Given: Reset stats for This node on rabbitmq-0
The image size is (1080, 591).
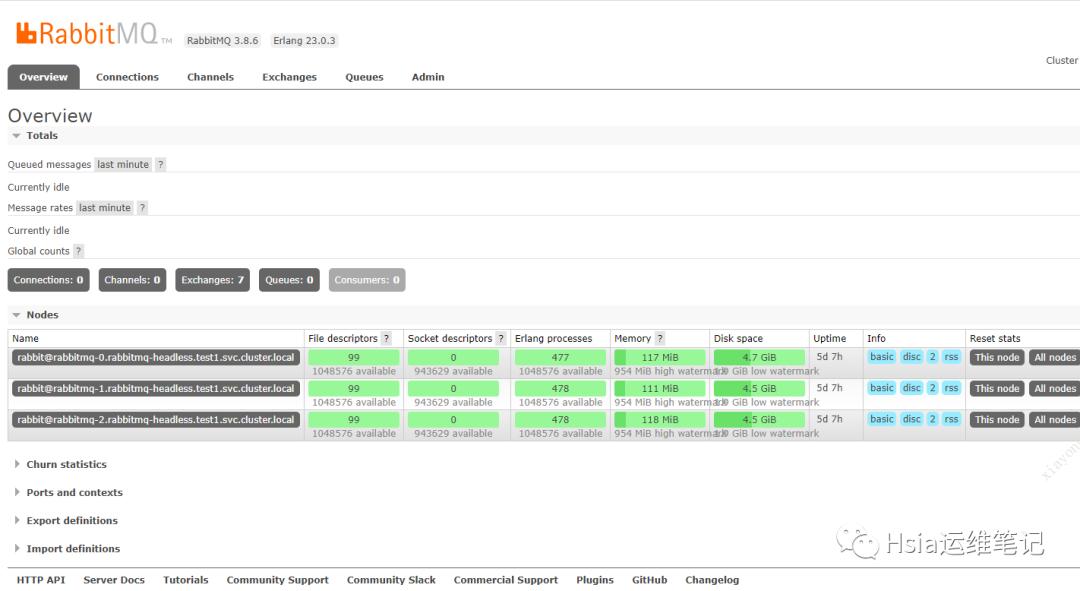Looking at the screenshot, I should click(x=996, y=358).
